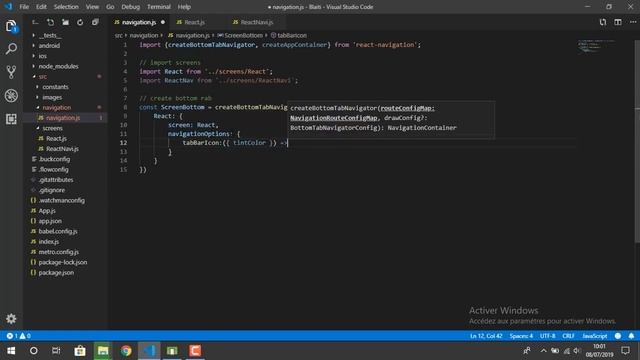Open the Terminal menu
The height and width of the screenshot is (360, 640).
pos(159,7)
